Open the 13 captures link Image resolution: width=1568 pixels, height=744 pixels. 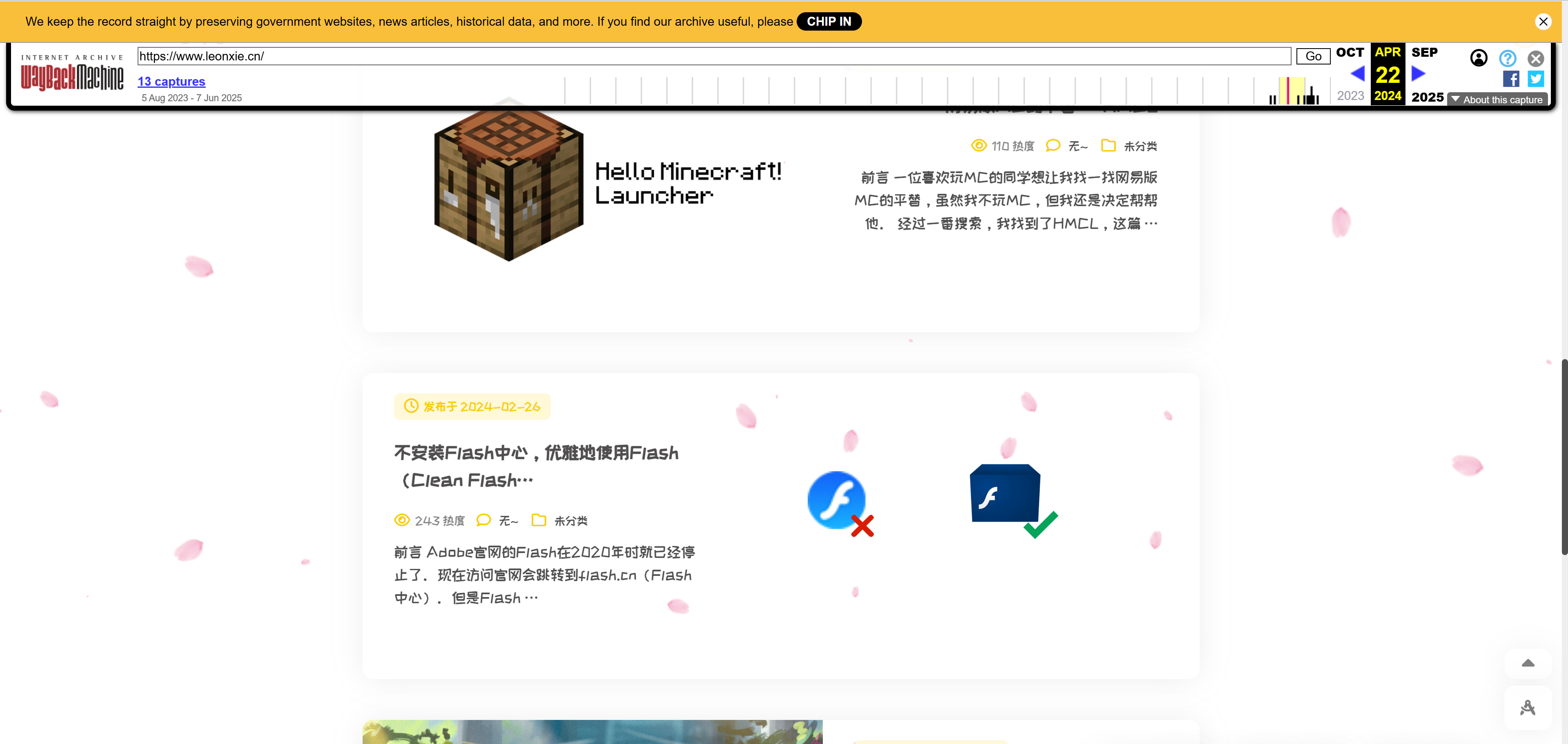[171, 82]
